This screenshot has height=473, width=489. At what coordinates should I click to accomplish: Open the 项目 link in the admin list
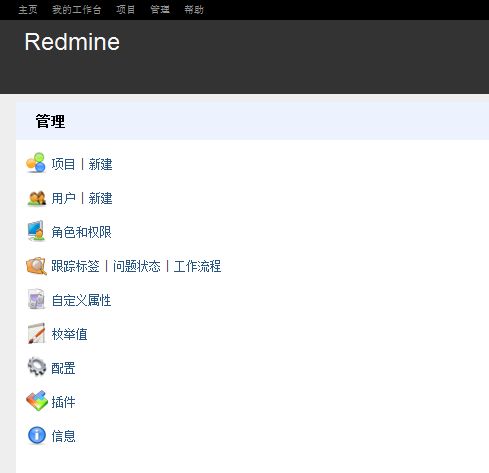click(x=63, y=164)
